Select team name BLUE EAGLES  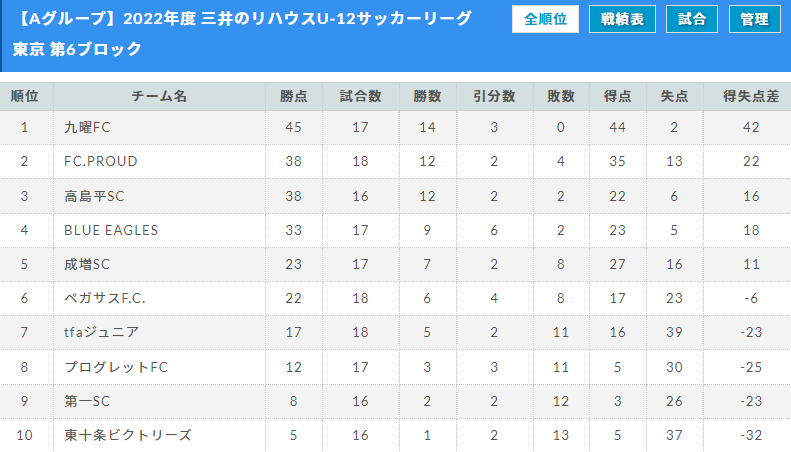(111, 230)
